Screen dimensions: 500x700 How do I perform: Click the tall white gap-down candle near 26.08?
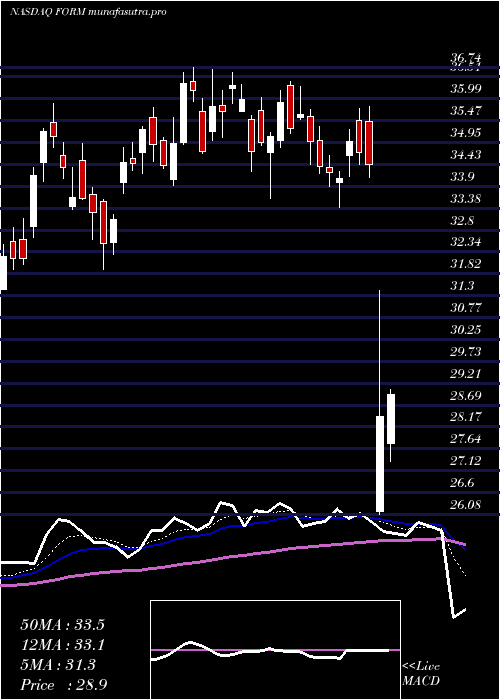[380, 464]
